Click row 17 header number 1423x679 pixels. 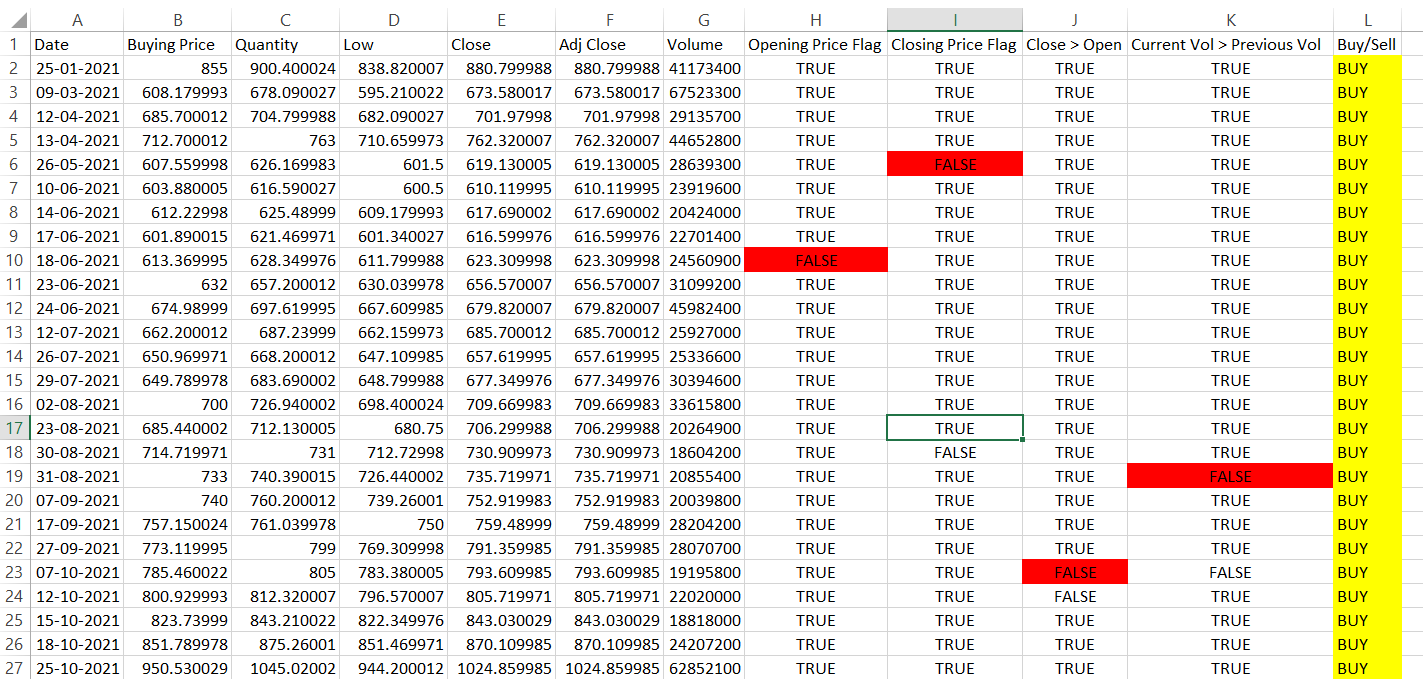[14, 428]
